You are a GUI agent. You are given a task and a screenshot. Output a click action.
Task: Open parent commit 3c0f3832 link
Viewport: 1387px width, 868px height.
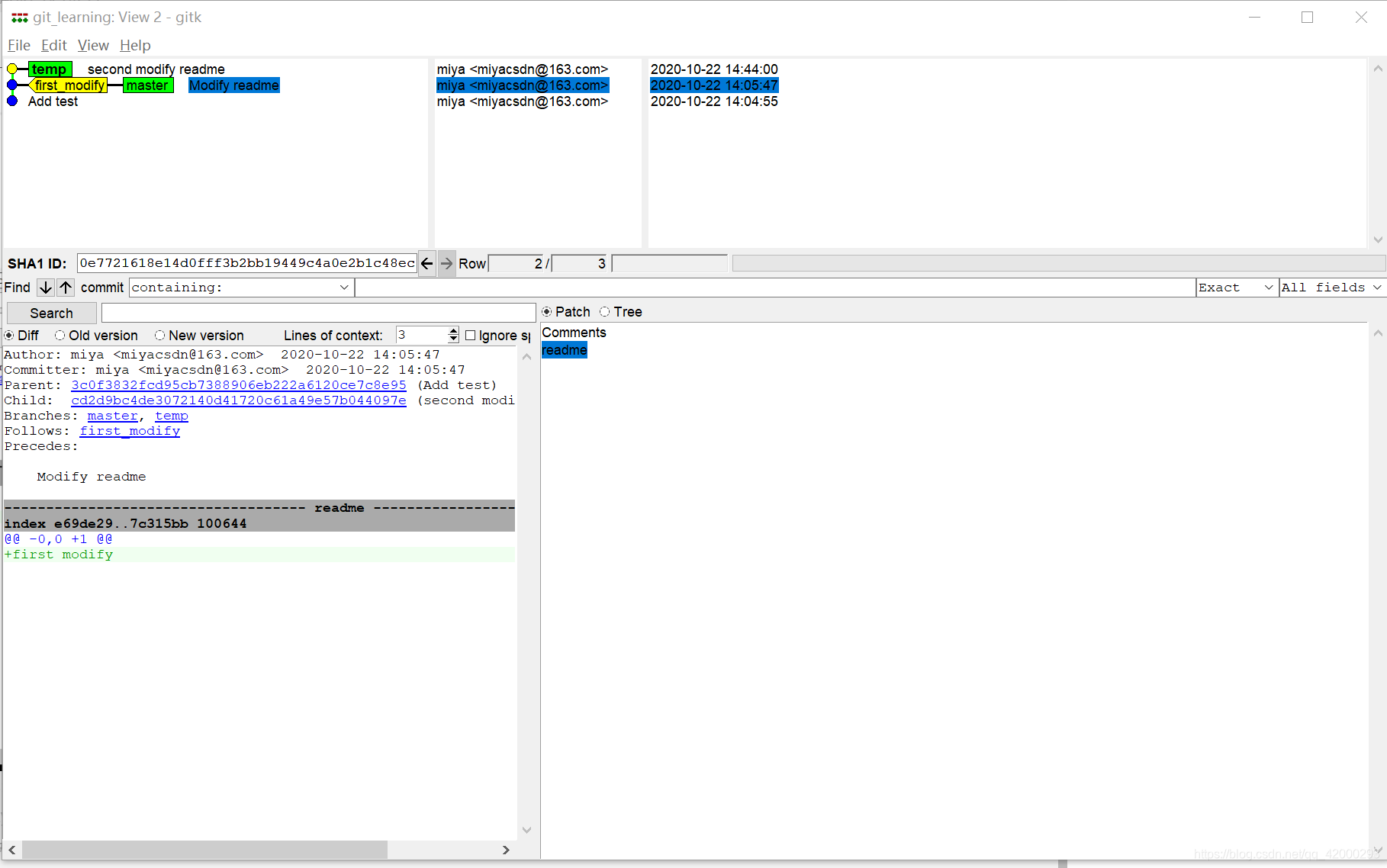[239, 385]
